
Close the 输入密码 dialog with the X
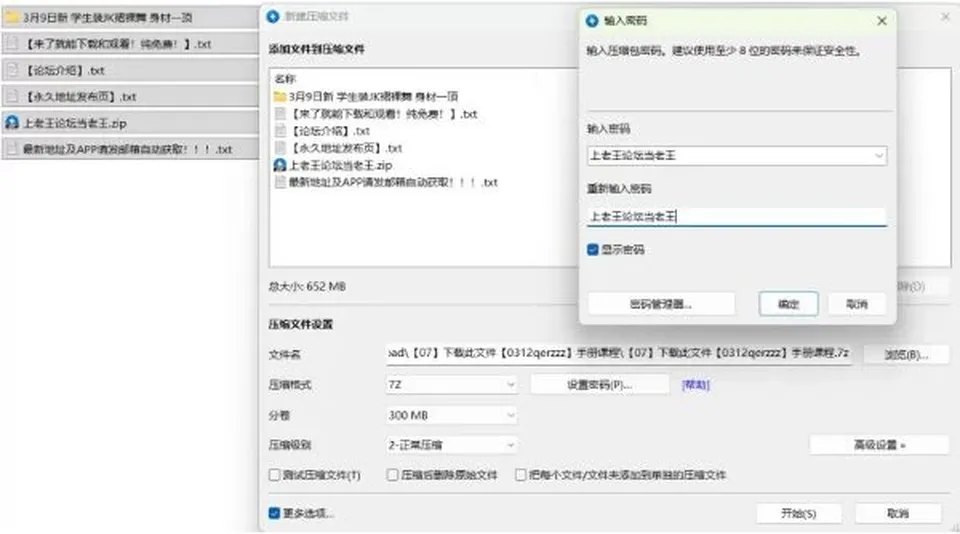point(882,21)
